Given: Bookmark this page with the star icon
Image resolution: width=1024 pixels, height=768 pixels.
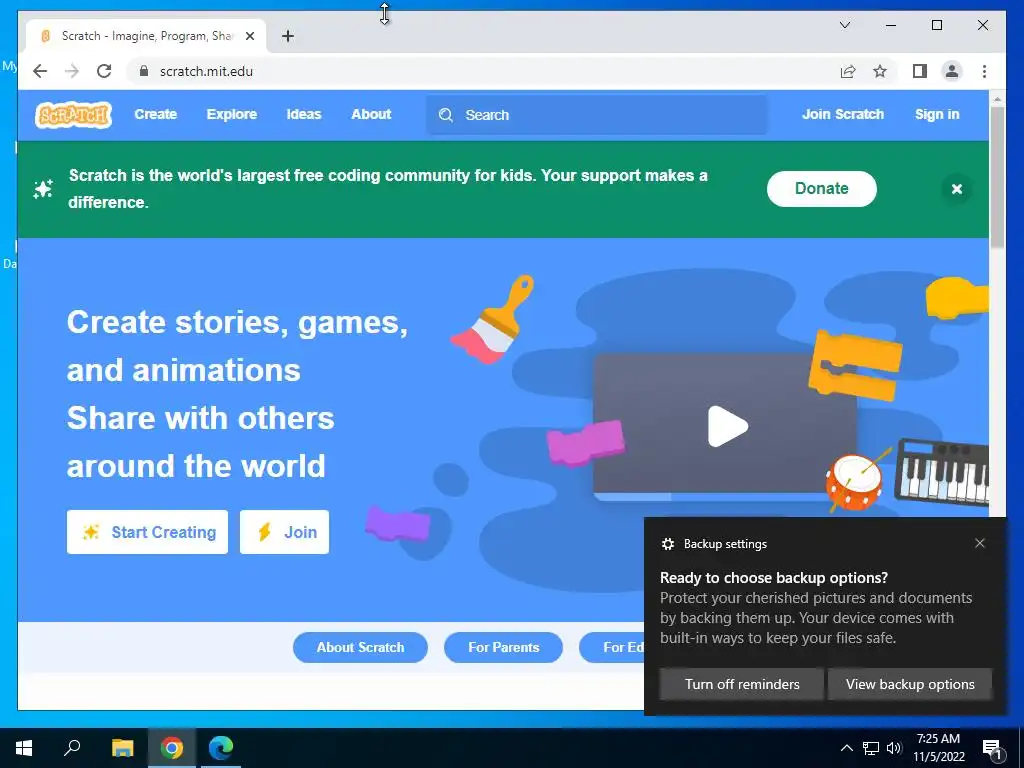Looking at the screenshot, I should (x=880, y=71).
